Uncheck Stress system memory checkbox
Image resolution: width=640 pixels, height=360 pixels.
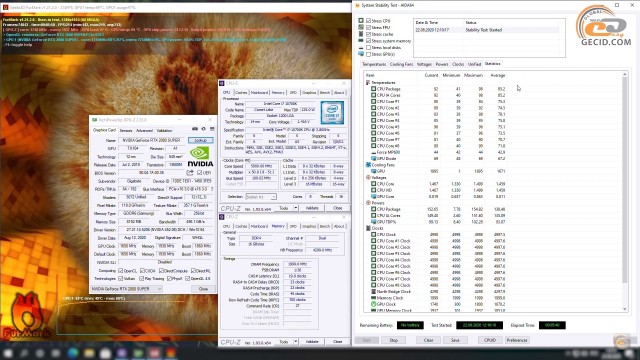(x=369, y=41)
